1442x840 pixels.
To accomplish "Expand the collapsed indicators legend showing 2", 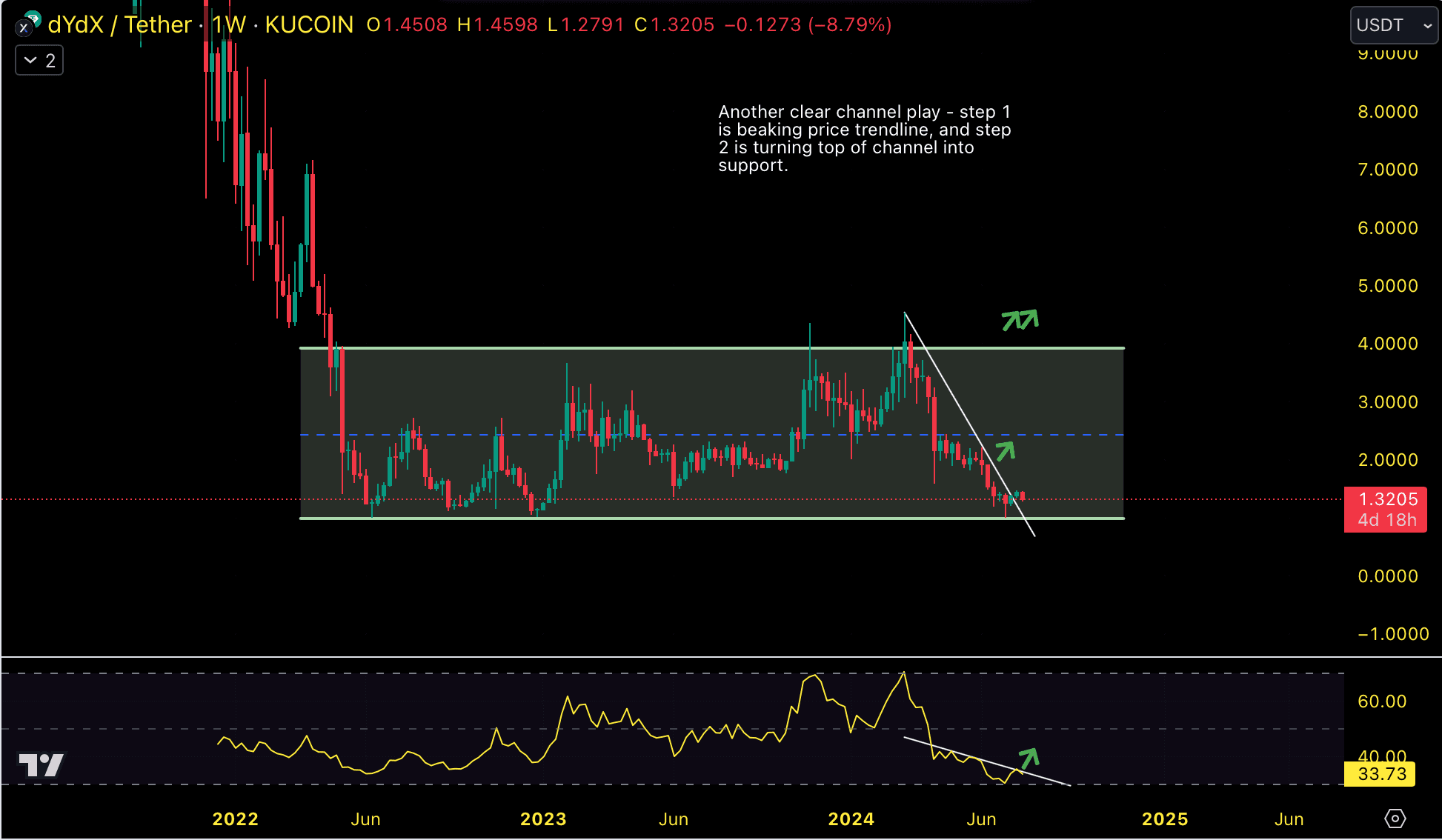I will pos(39,60).
